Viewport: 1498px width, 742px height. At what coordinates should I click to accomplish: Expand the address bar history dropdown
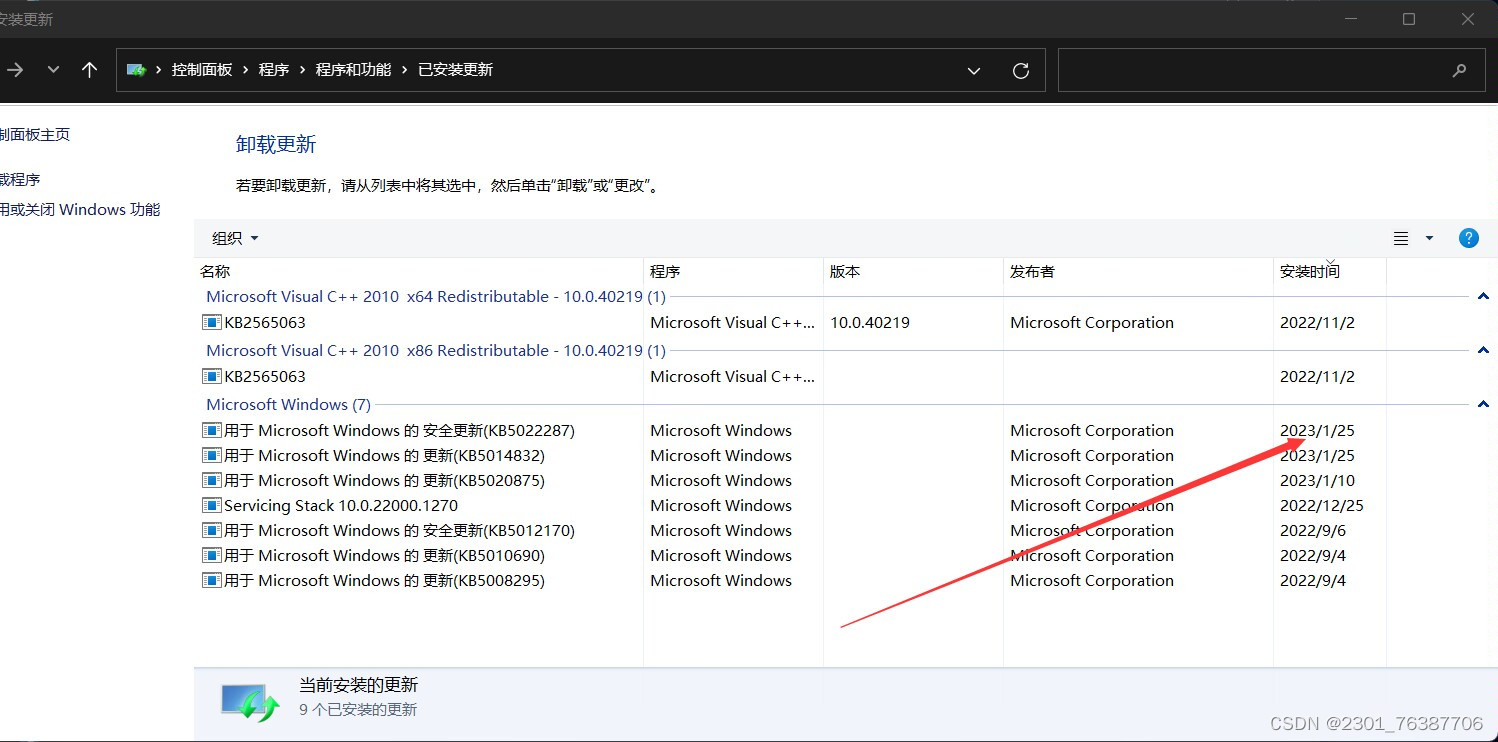[x=974, y=70]
